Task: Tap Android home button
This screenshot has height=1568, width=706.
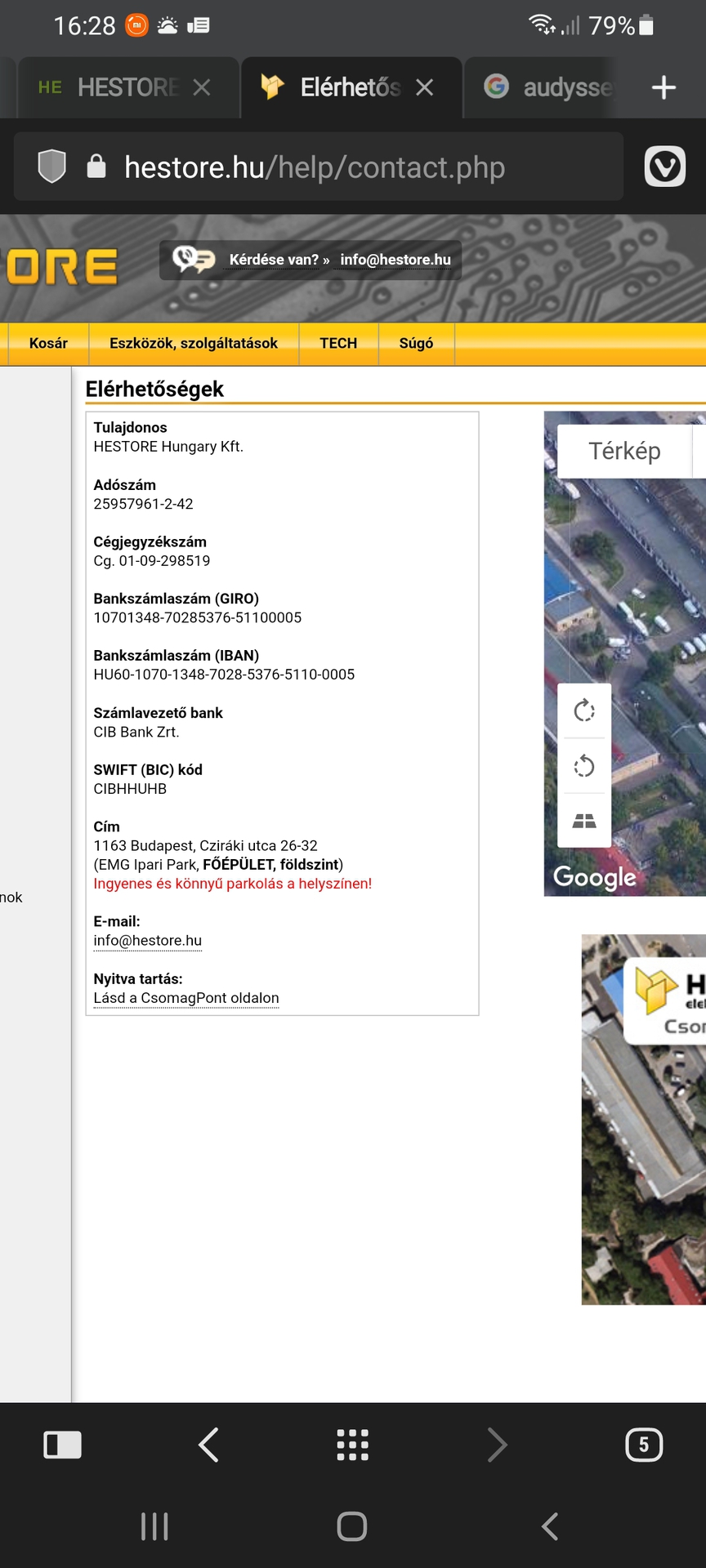Action: (352, 1526)
